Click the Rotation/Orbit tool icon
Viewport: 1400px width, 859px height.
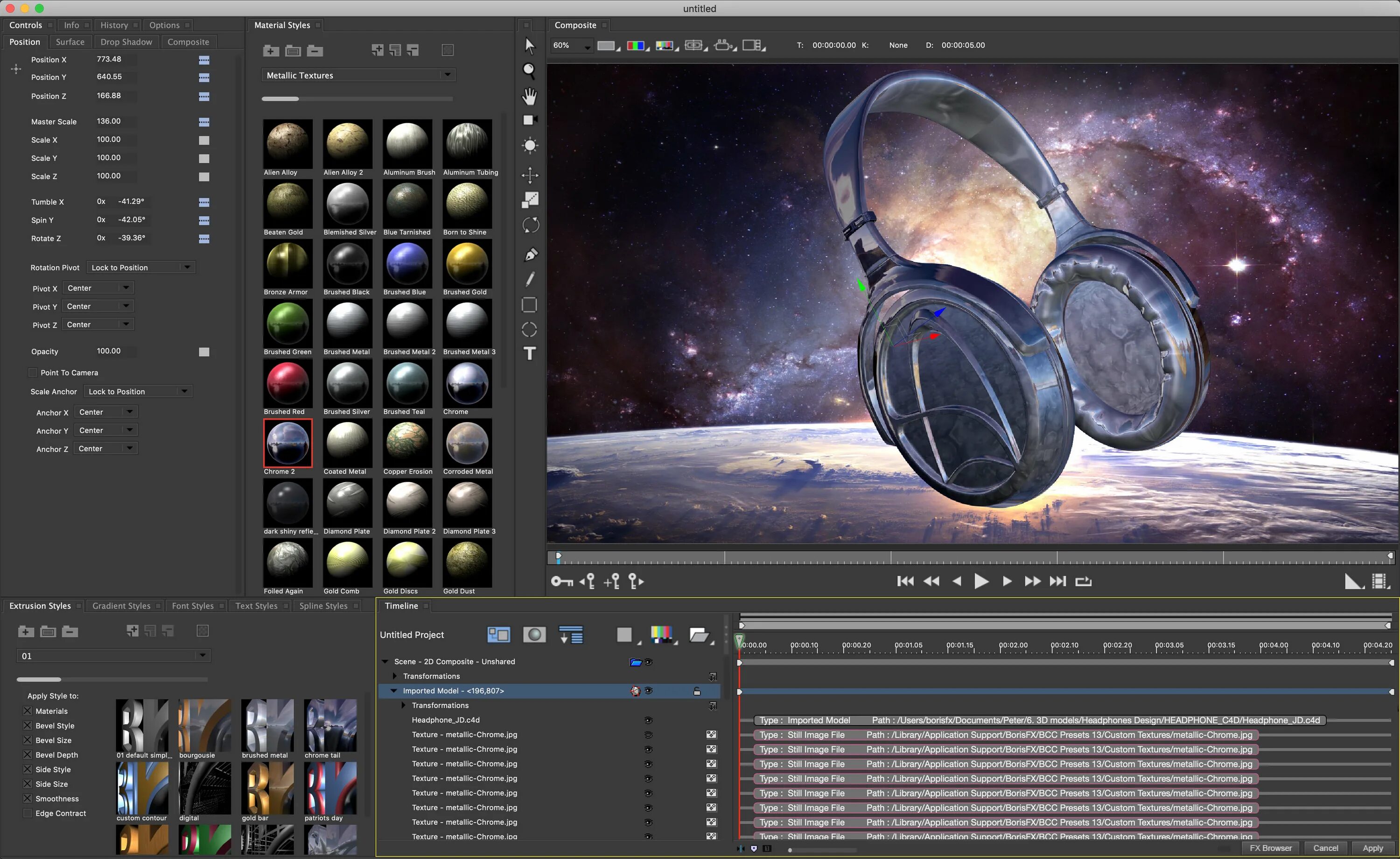pos(530,225)
